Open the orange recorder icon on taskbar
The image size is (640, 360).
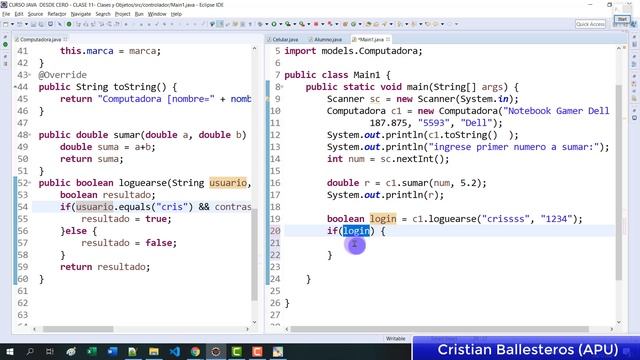click(x=258, y=351)
